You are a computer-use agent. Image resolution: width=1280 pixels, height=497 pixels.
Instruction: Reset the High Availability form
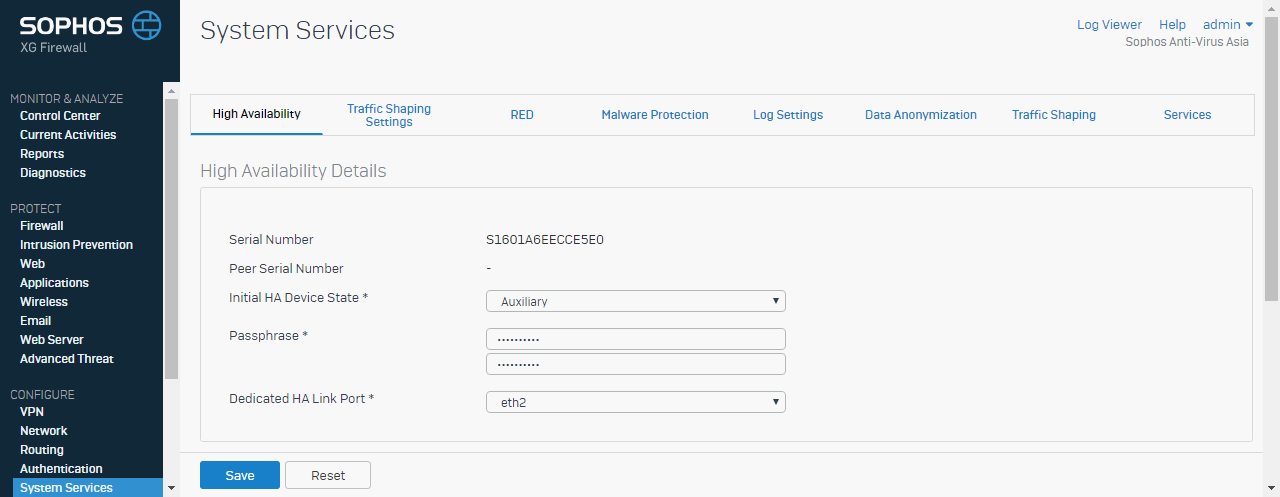(x=328, y=475)
